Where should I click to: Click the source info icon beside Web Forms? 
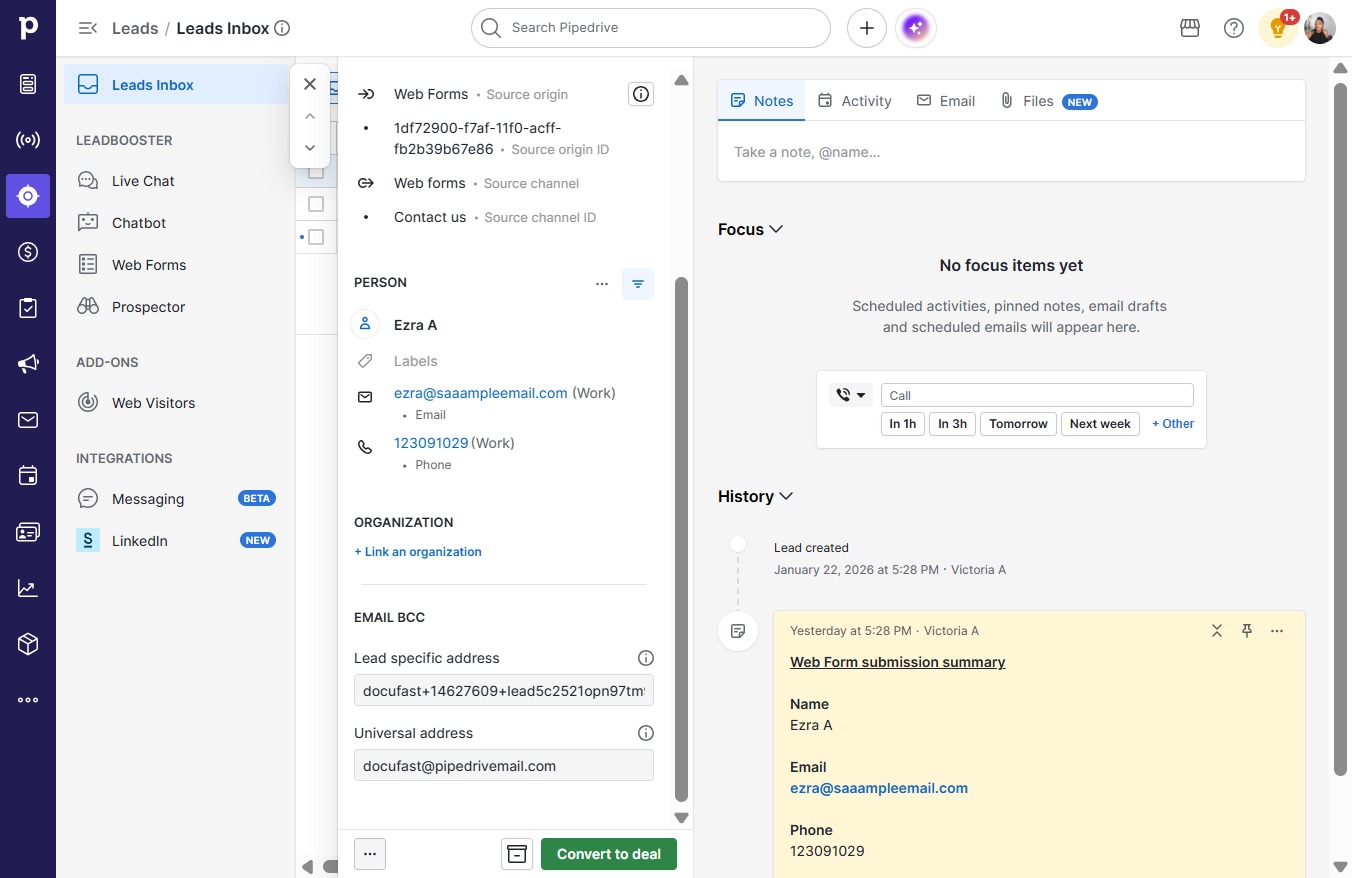641,94
